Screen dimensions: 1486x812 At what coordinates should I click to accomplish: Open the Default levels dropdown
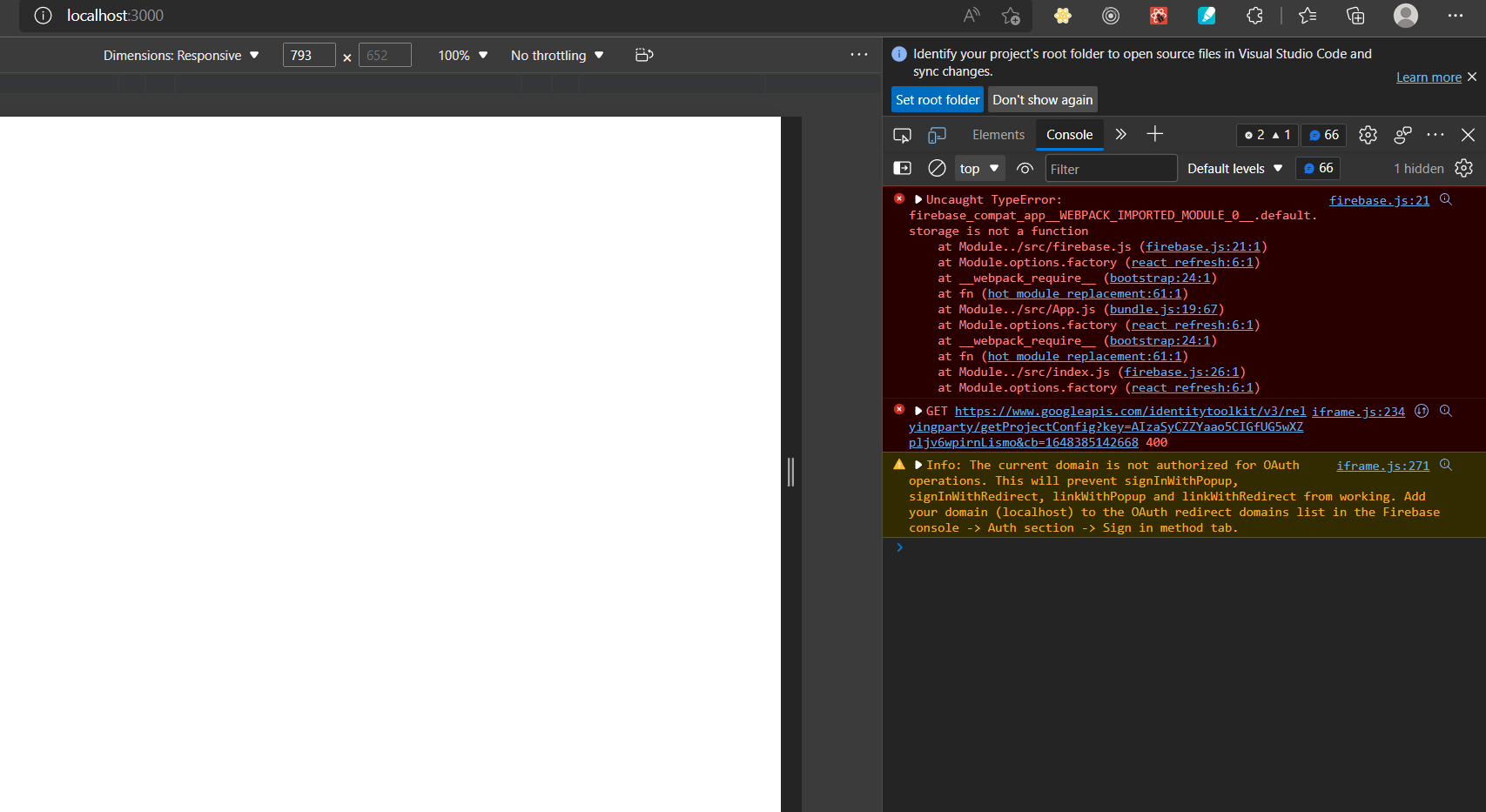(x=1234, y=168)
